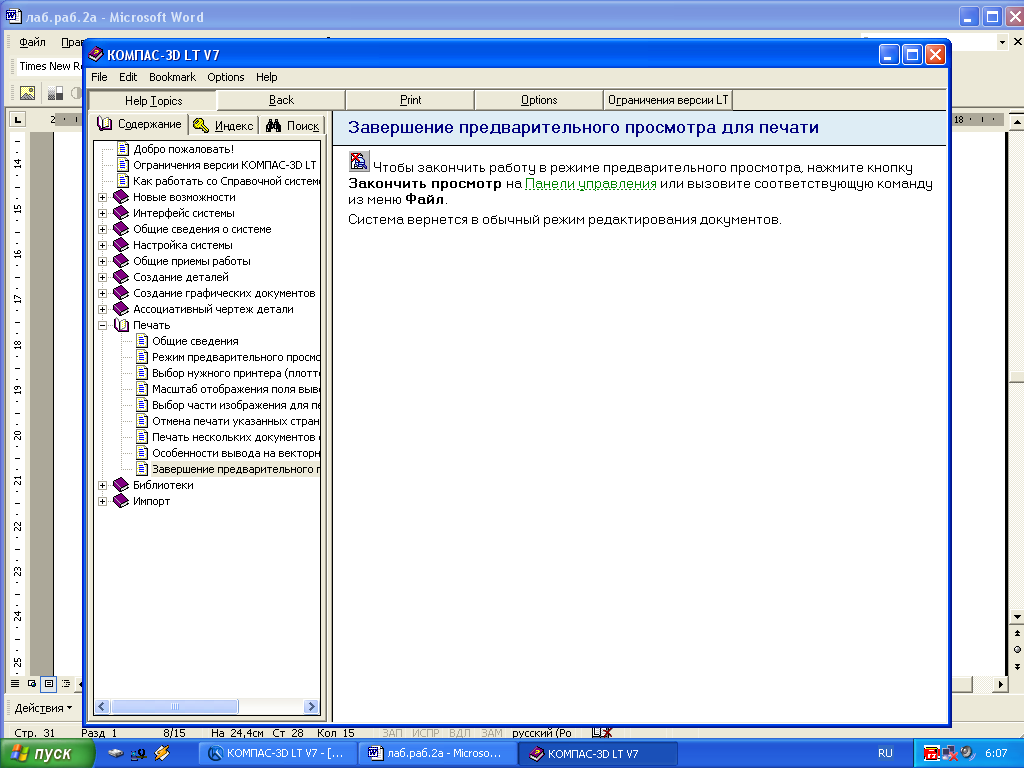Click the Print button

(410, 100)
